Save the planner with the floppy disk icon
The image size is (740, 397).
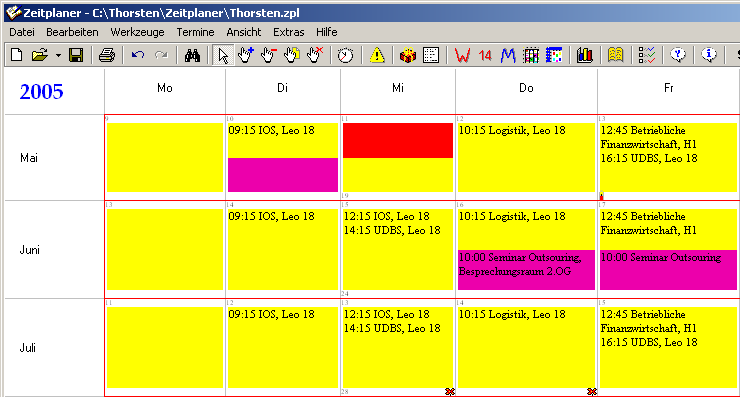point(76,55)
